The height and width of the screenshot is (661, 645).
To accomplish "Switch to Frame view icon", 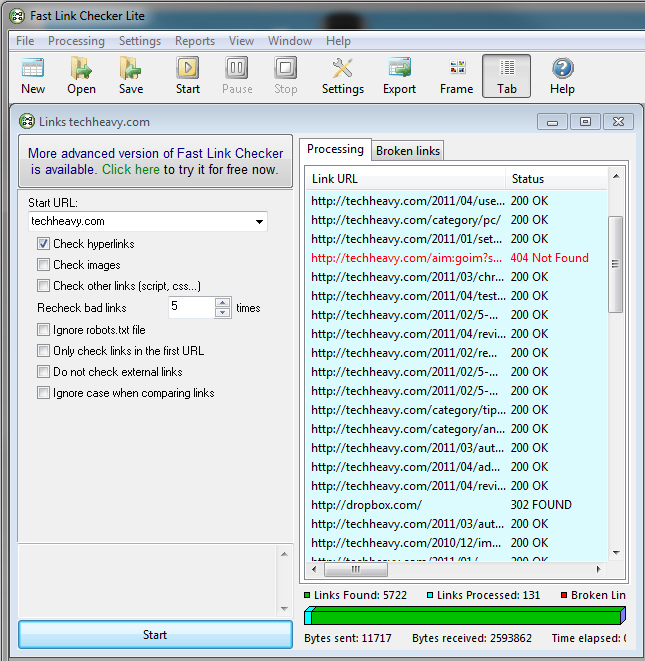I will (457, 76).
